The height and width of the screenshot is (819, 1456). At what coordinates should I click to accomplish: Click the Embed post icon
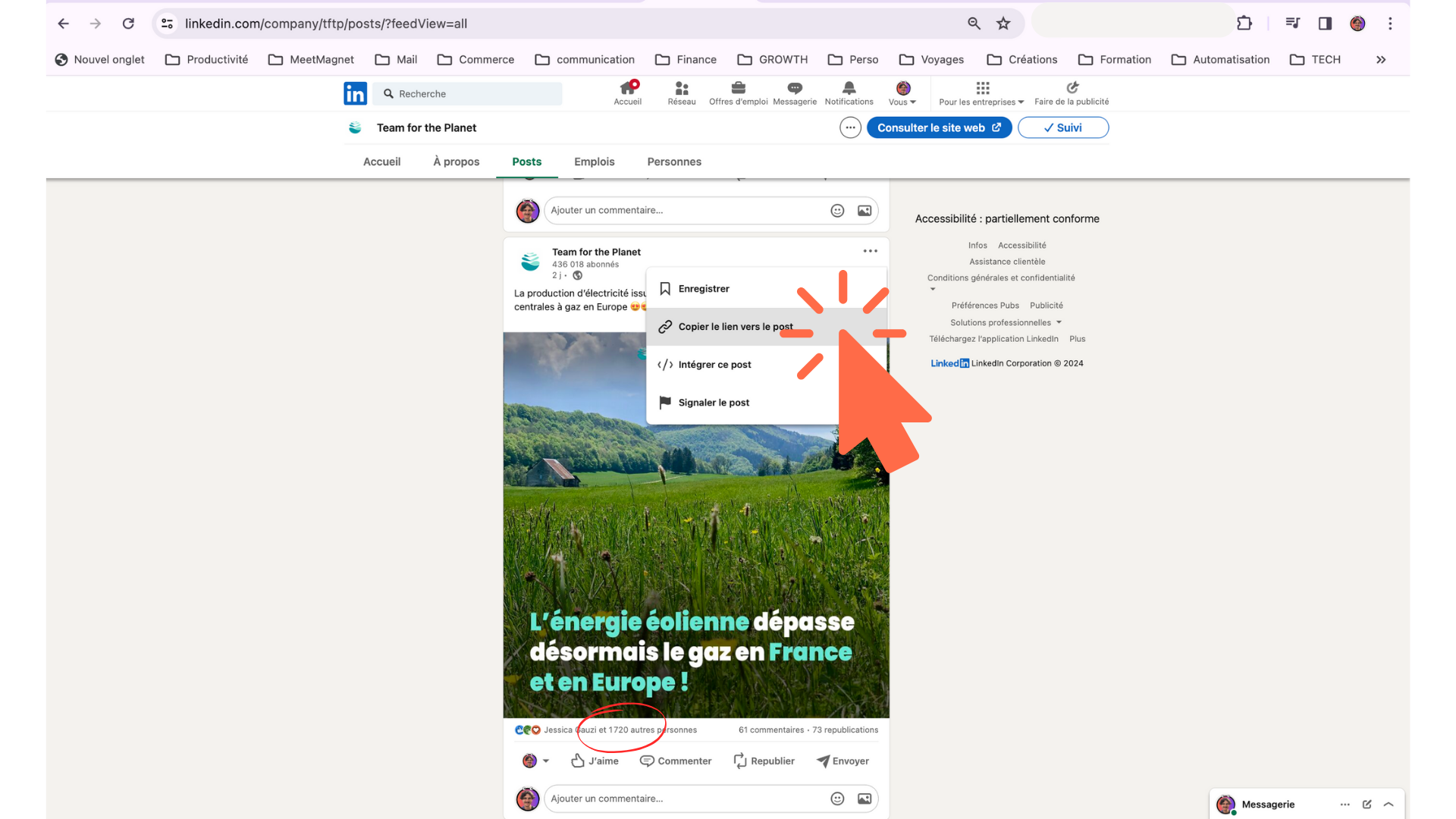664,364
